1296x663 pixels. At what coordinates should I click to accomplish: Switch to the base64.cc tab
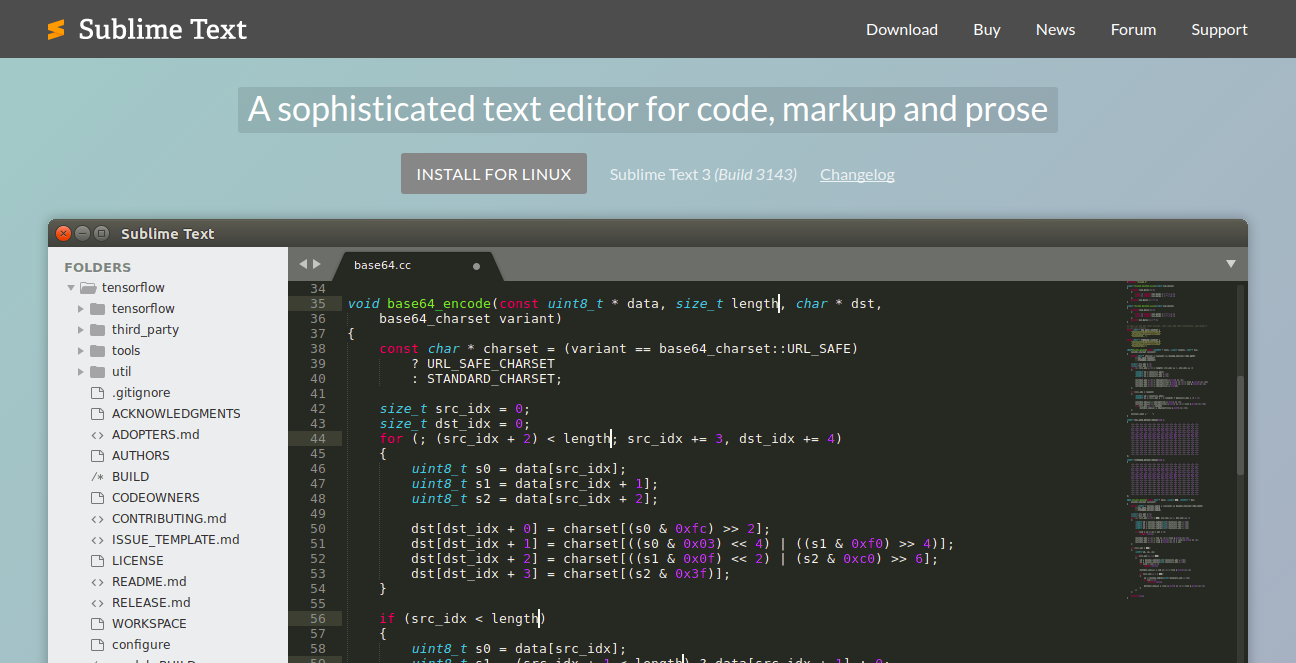coord(383,266)
